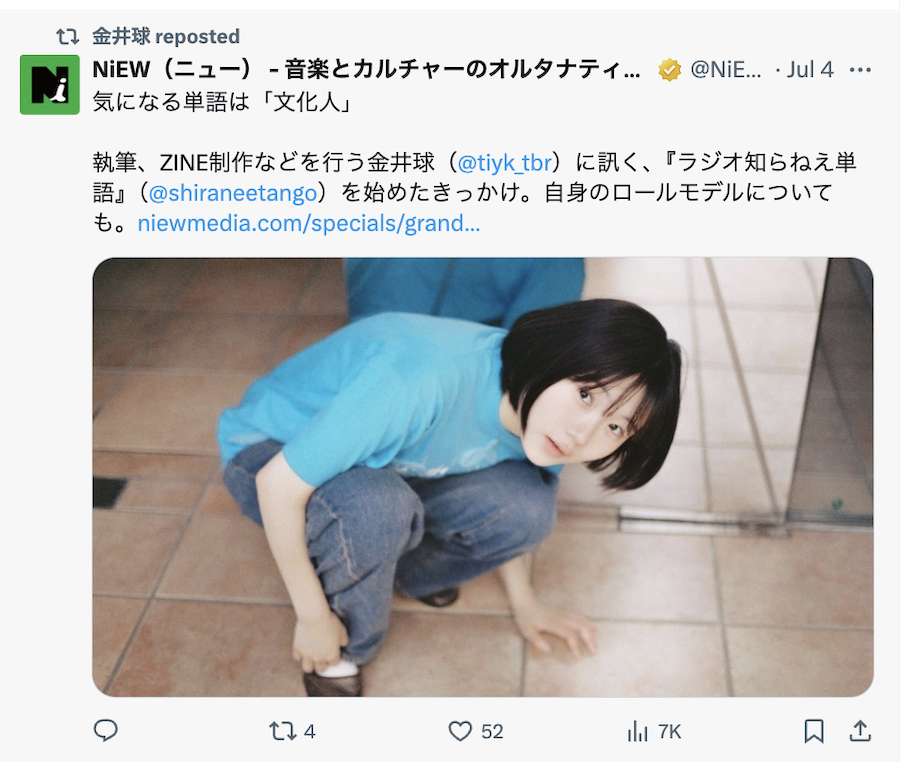Click the repost count 4
Screen dimensions: 900x762
pos(309,732)
